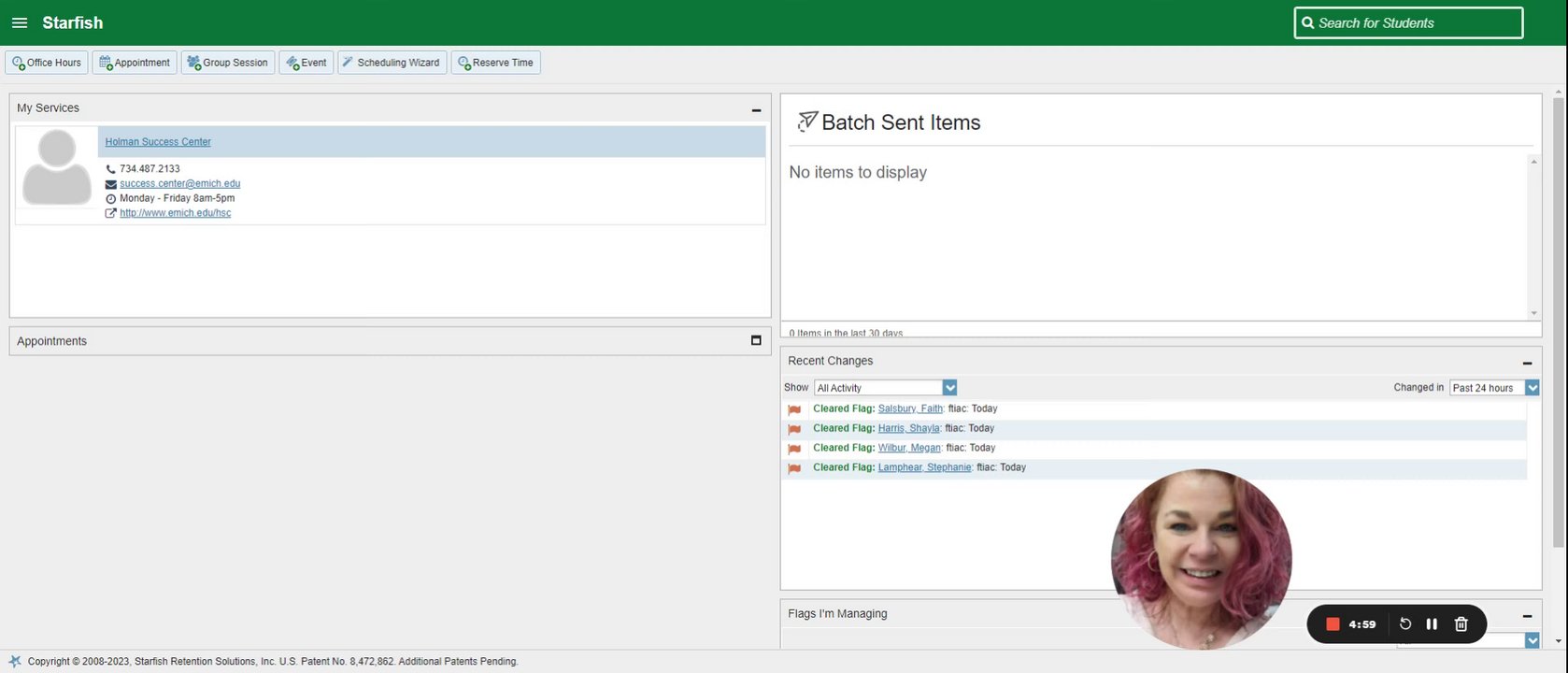Screen dimensions: 1568x673
Task: Create a Group Session
Action: (228, 63)
